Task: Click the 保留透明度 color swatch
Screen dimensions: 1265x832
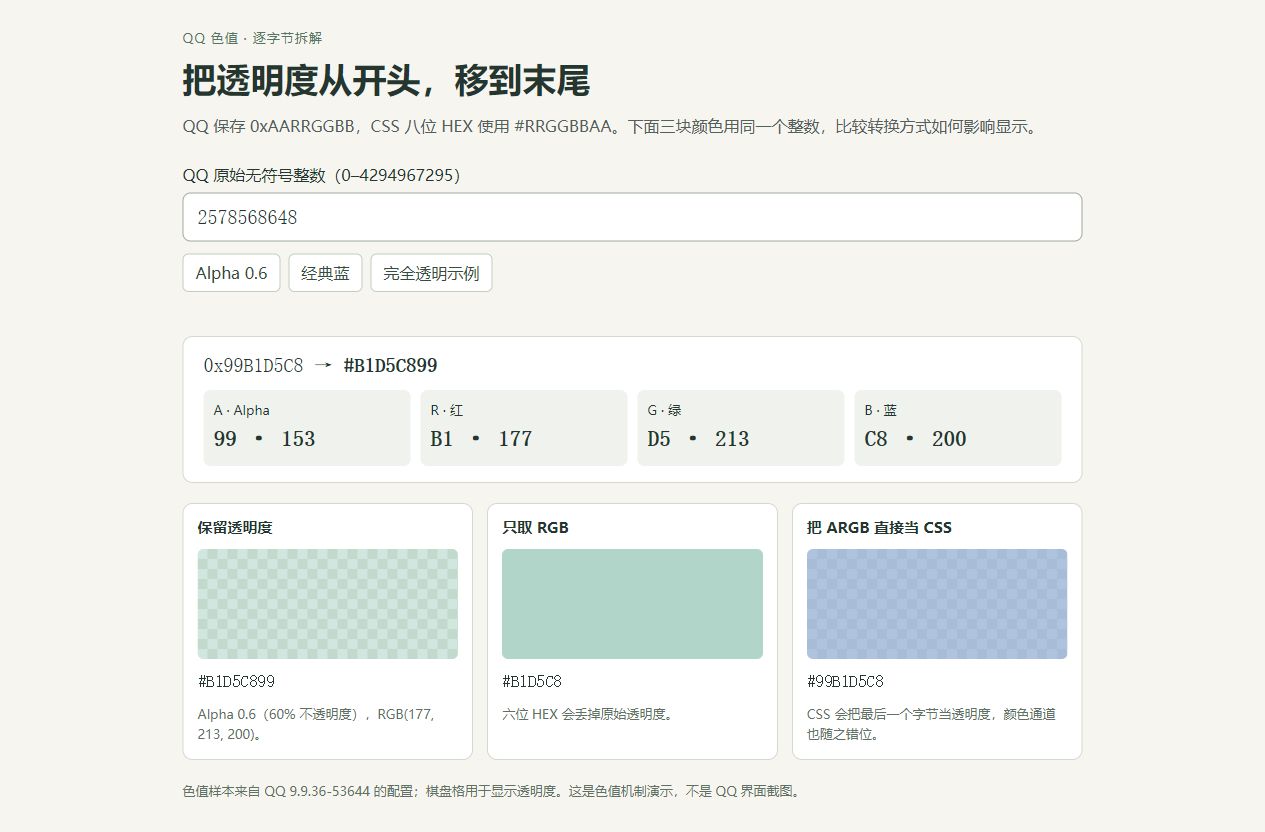Action: (328, 604)
